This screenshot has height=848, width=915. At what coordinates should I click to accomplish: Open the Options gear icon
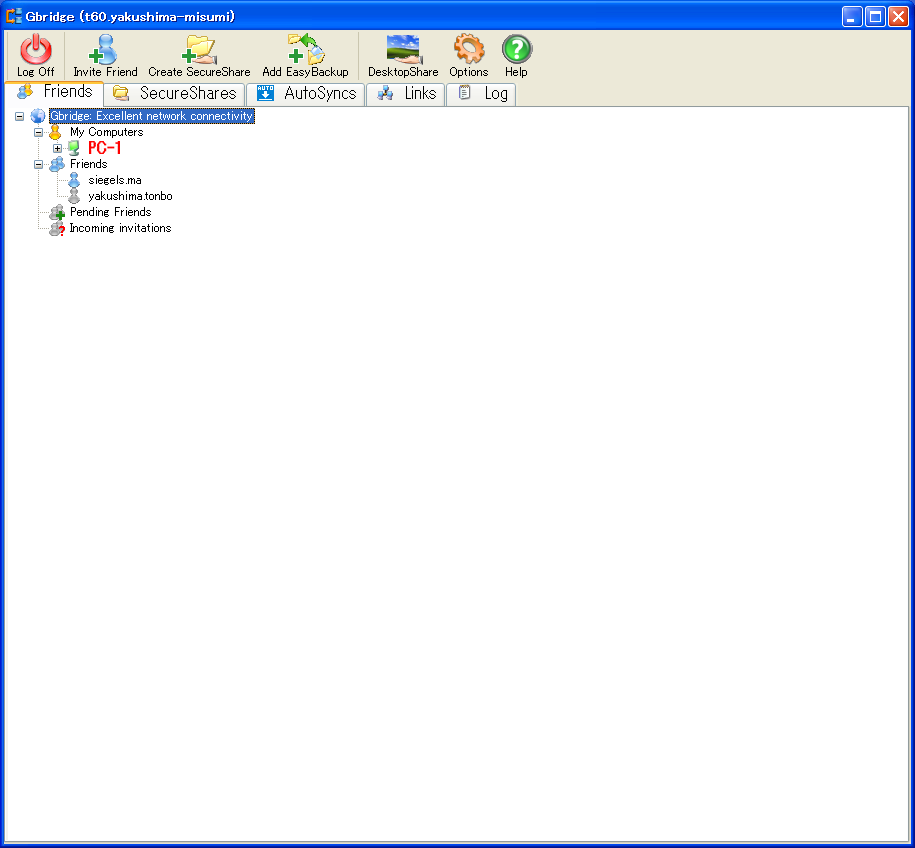coord(468,49)
